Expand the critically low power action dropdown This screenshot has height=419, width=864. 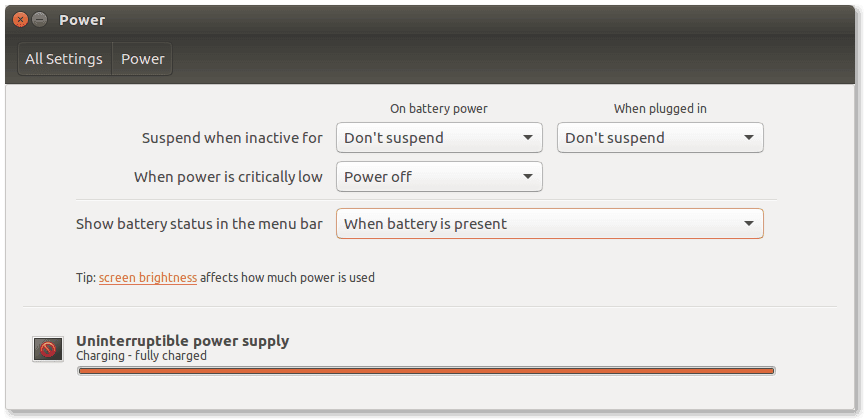439,177
